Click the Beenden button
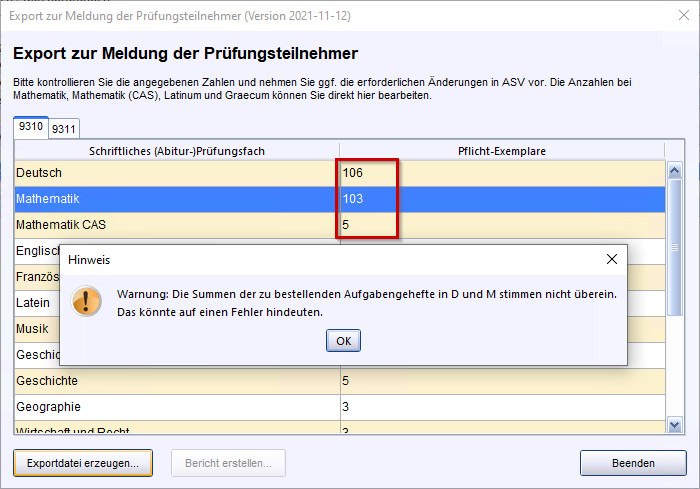The height and width of the screenshot is (489, 700). point(633,463)
